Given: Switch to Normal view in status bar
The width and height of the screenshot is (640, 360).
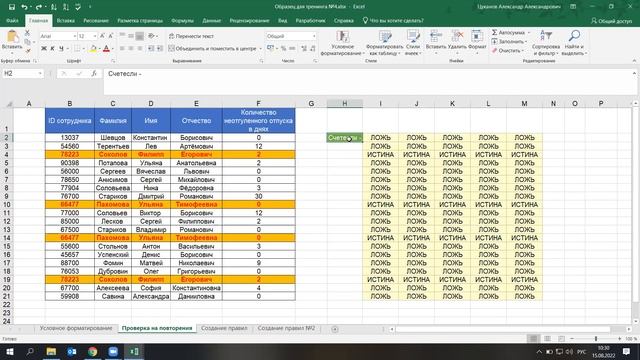Looking at the screenshot, I should click(533, 339).
